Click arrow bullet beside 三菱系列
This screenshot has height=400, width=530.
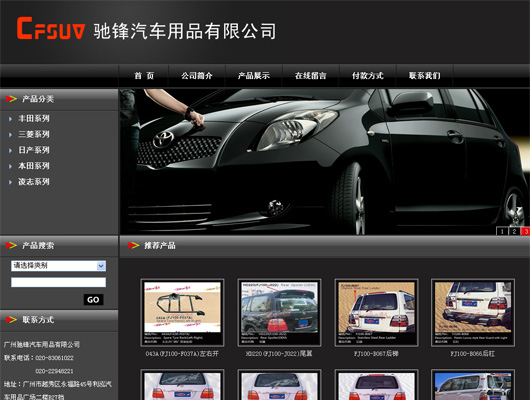point(10,135)
